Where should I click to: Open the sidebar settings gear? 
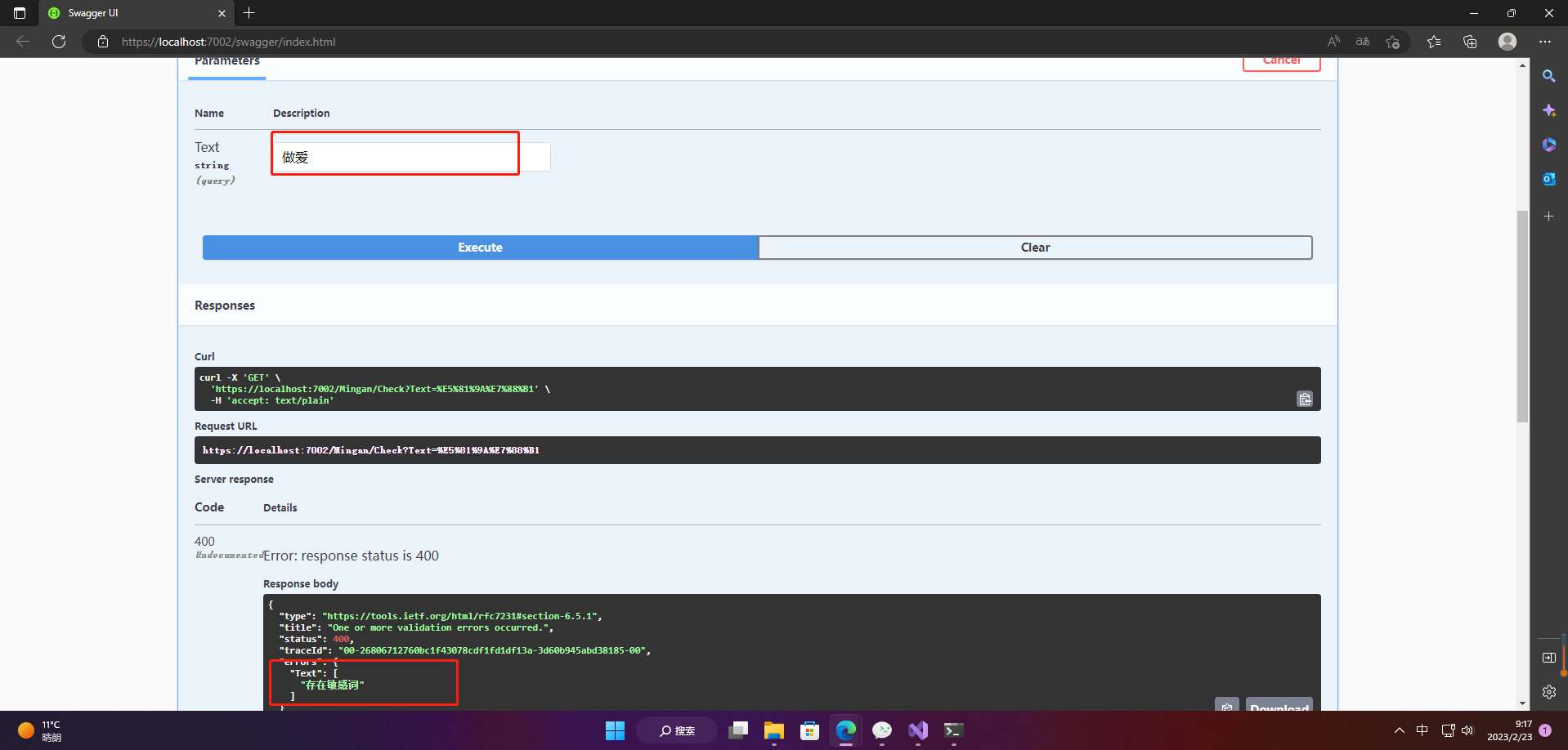click(1549, 692)
